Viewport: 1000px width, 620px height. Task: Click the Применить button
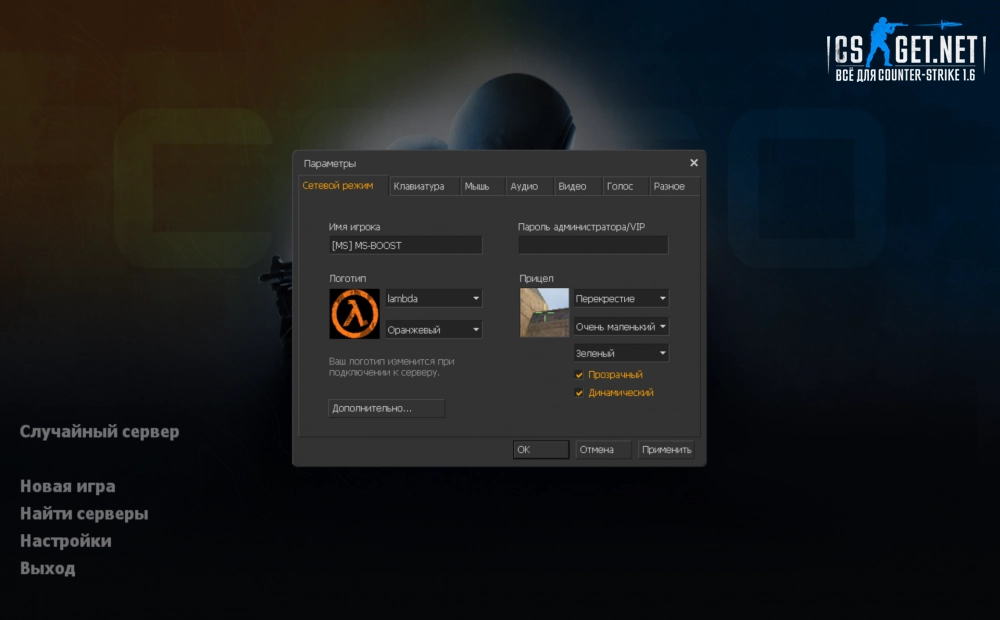pyautogui.click(x=666, y=450)
